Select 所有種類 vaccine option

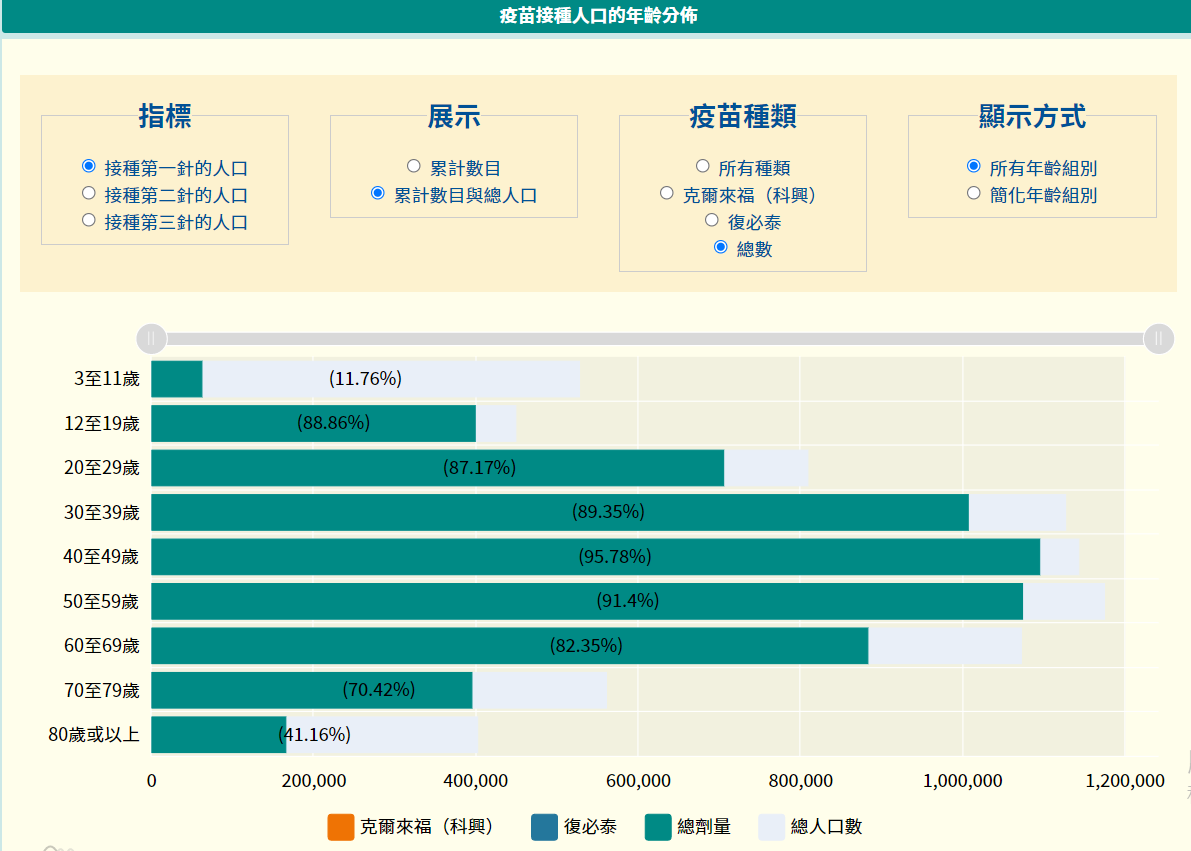701,165
